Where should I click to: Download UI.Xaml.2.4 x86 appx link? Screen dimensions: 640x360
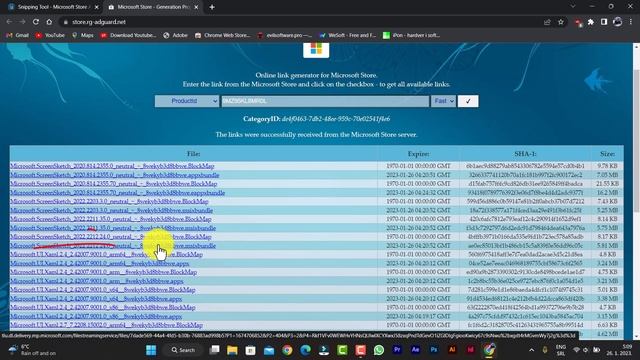coord(96,316)
